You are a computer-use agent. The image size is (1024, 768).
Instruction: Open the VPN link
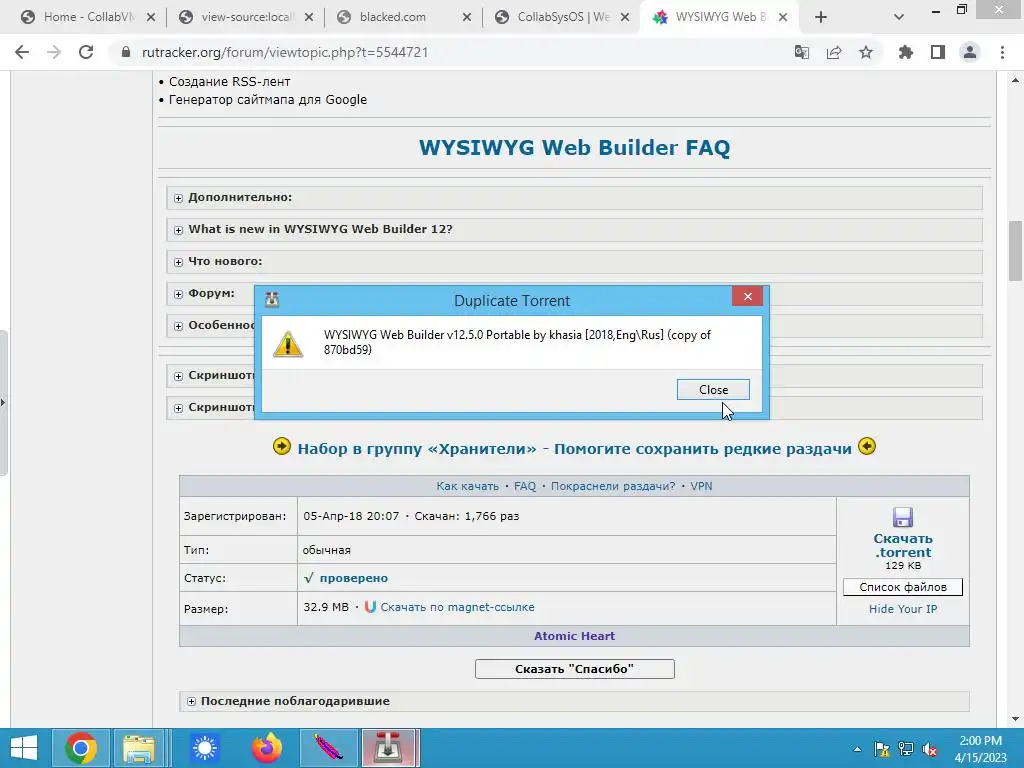(x=701, y=486)
